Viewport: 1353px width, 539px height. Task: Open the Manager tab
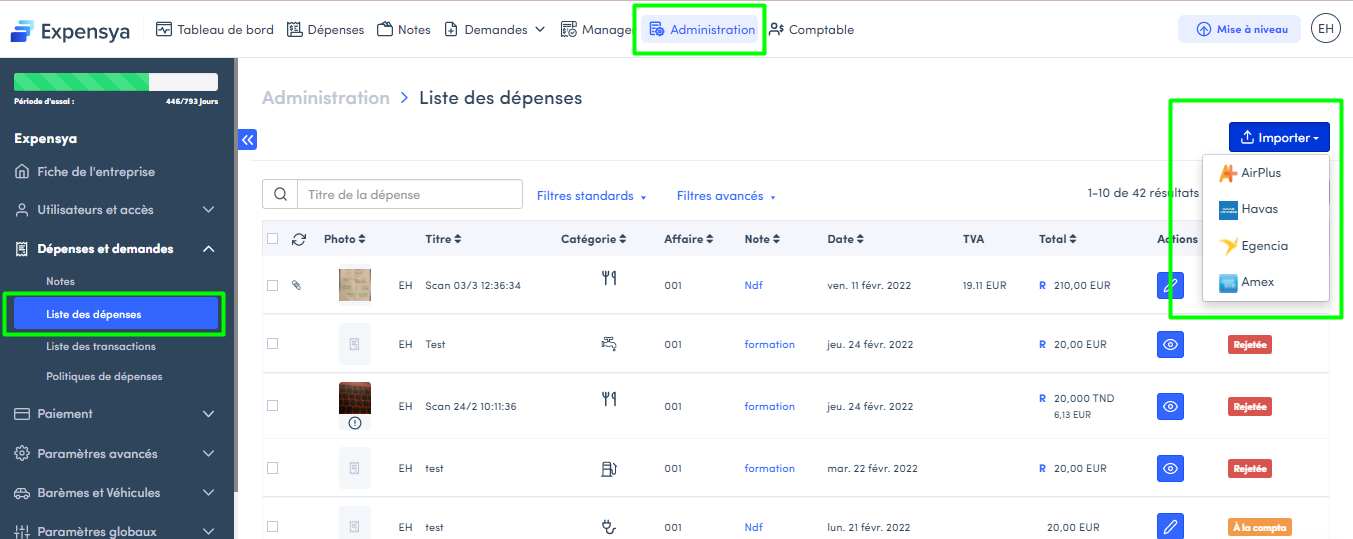[x=596, y=29]
